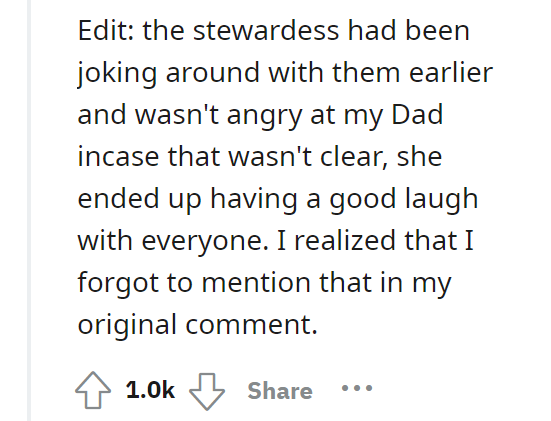551x421 pixels.
Task: Click the 1.0k vote score
Action: (x=150, y=390)
